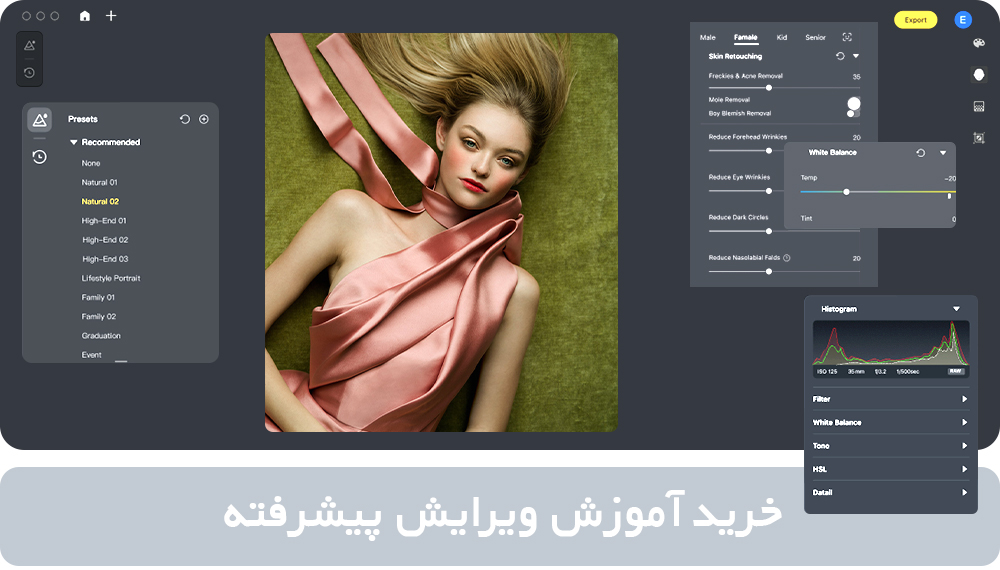Open the background adjustments icon
The width and height of the screenshot is (1000, 570).
(979, 106)
